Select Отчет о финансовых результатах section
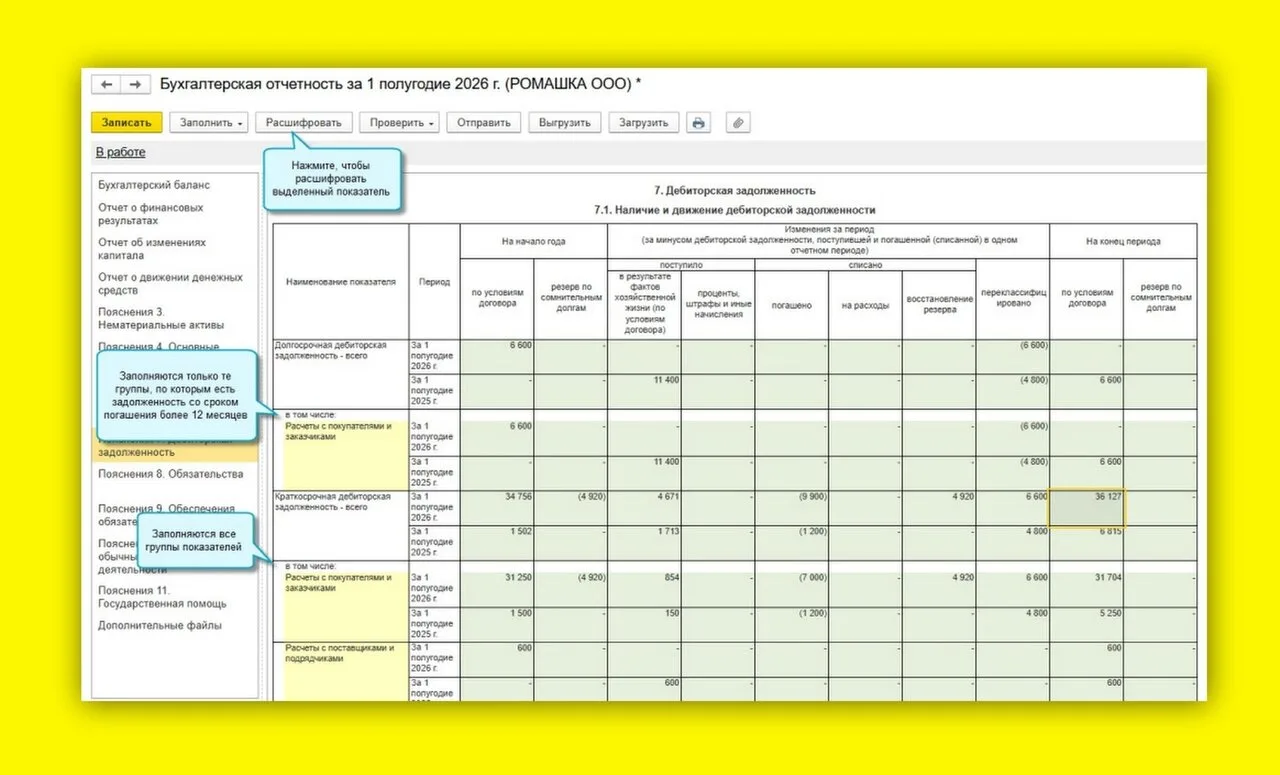Image resolution: width=1280 pixels, height=775 pixels. 151,214
